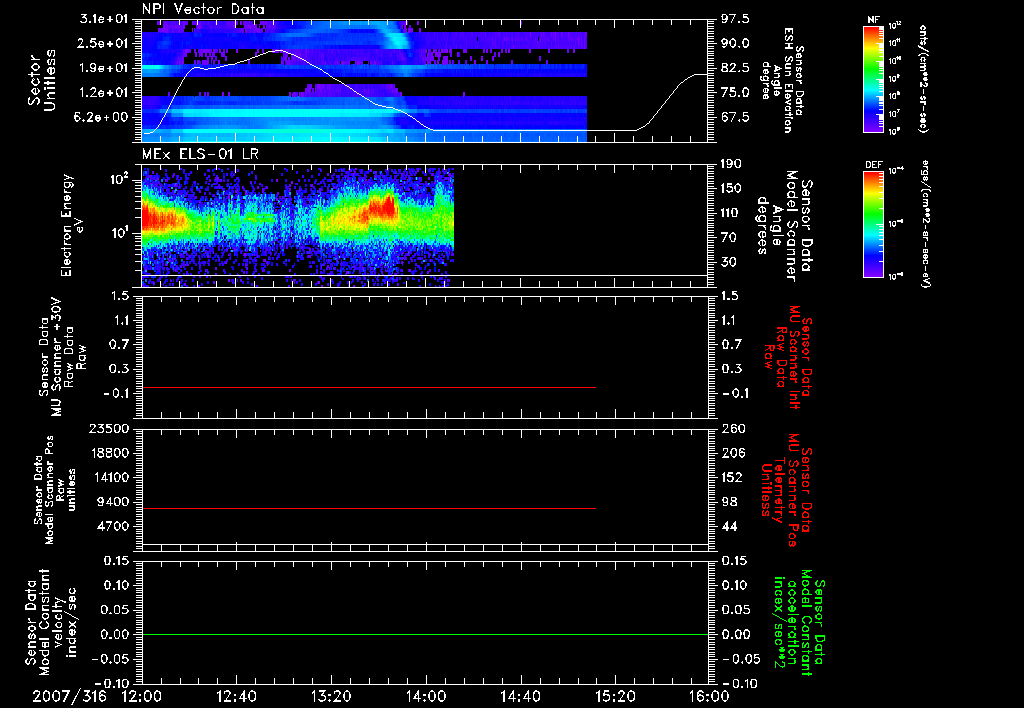Click the '206' telemetry axis tick

pos(732,453)
